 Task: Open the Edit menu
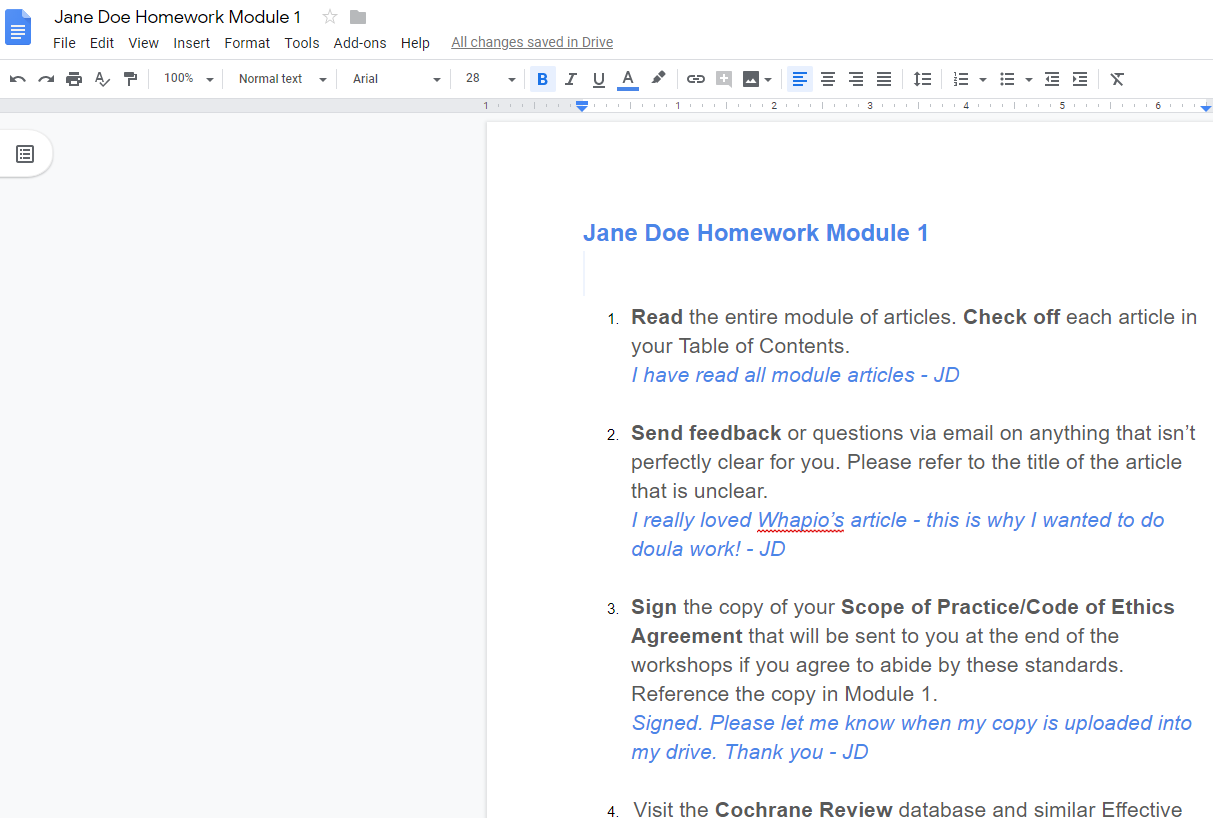tap(102, 43)
